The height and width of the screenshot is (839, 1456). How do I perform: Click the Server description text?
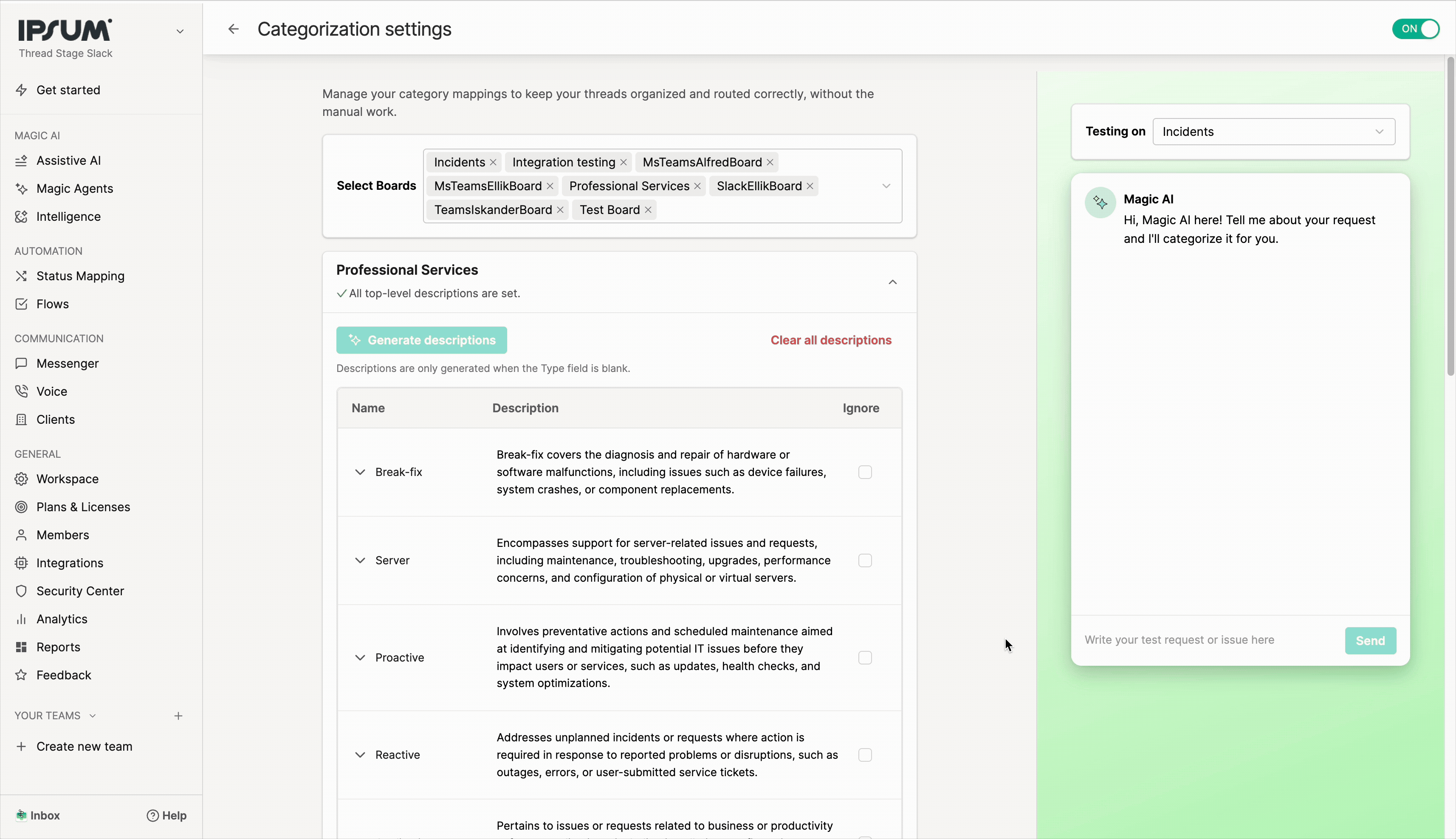(x=664, y=560)
